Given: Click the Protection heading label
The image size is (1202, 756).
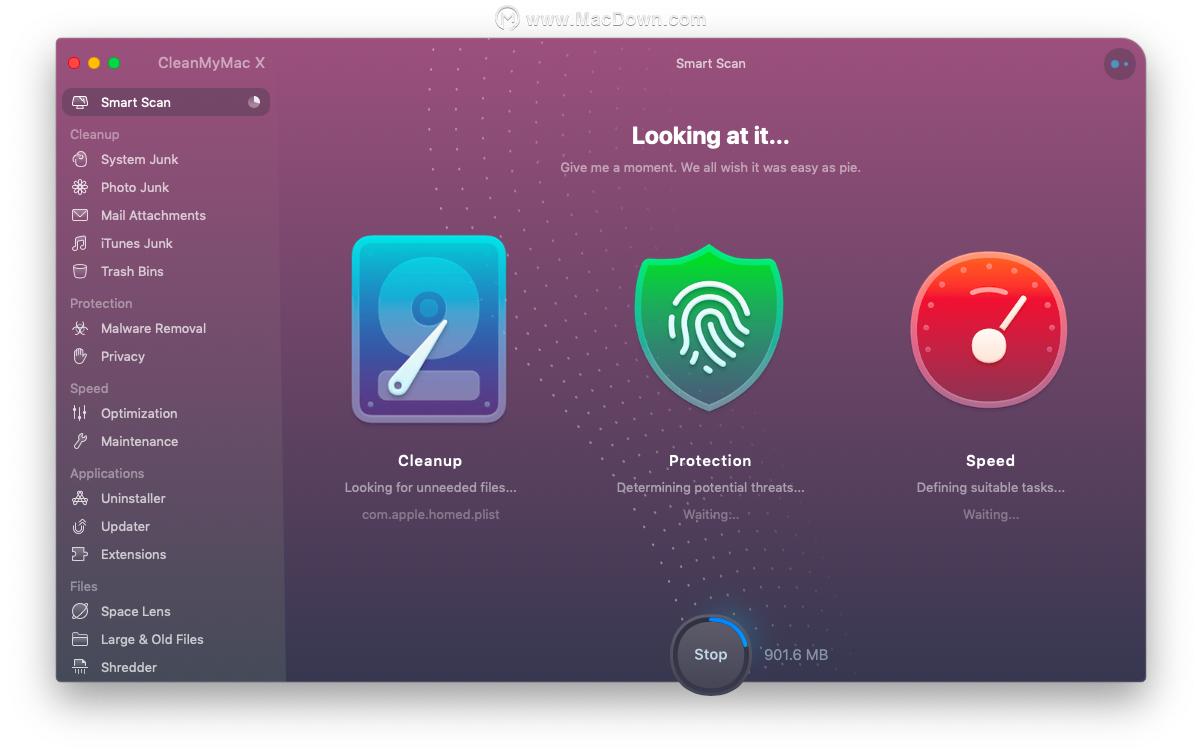Looking at the screenshot, I should pos(710,461).
